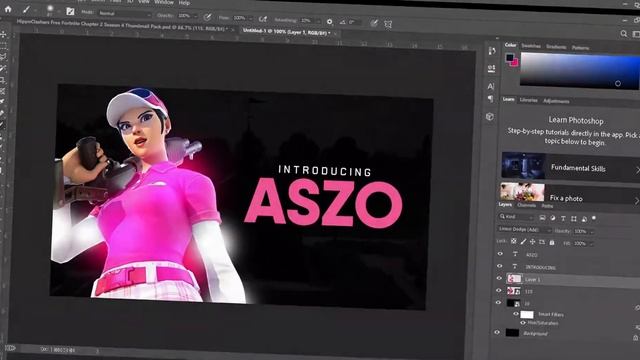Switch to the Thumbnail Pack.psd document tab
Viewport: 640px width, 360px height.
coord(122,25)
